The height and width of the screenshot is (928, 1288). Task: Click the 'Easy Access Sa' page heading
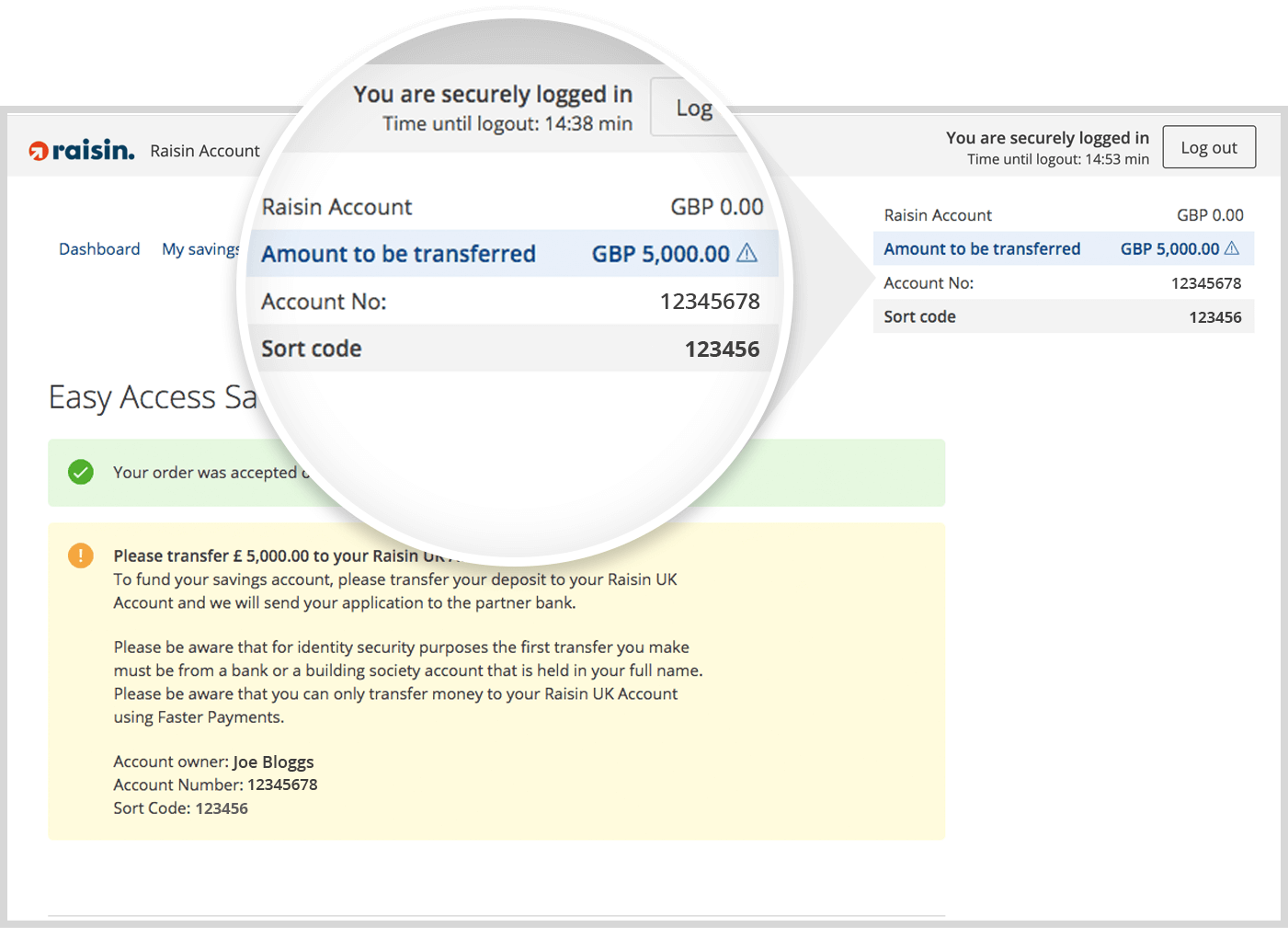[153, 397]
